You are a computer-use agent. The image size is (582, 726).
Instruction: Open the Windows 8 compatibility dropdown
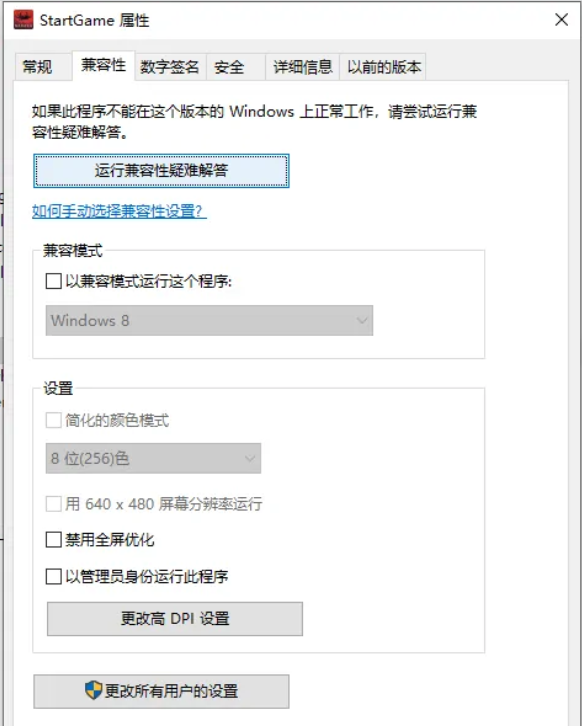(209, 320)
